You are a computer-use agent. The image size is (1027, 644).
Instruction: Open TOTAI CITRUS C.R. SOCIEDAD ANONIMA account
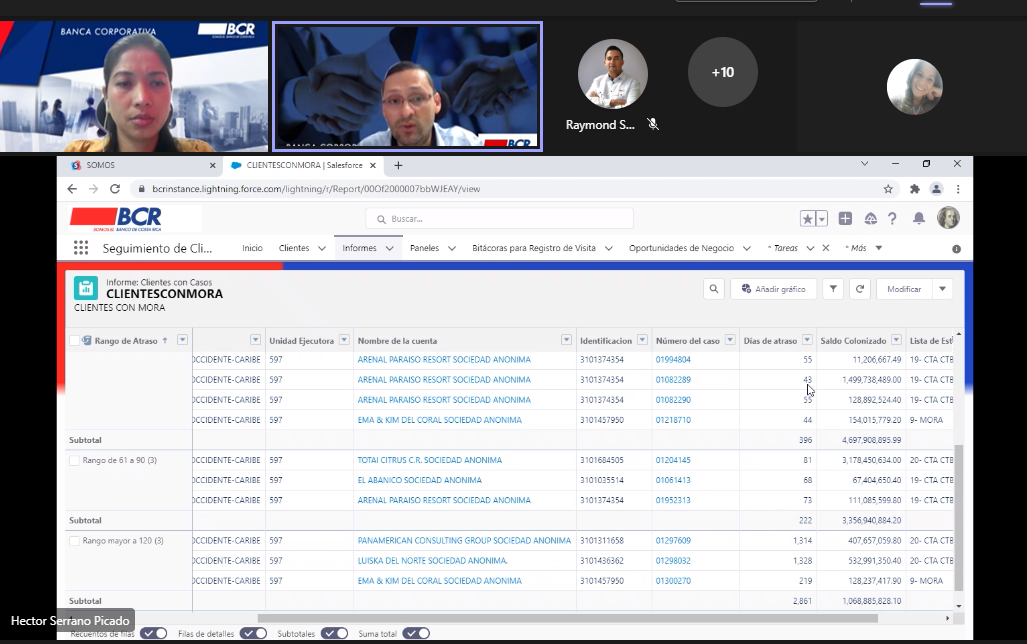[x=430, y=461]
